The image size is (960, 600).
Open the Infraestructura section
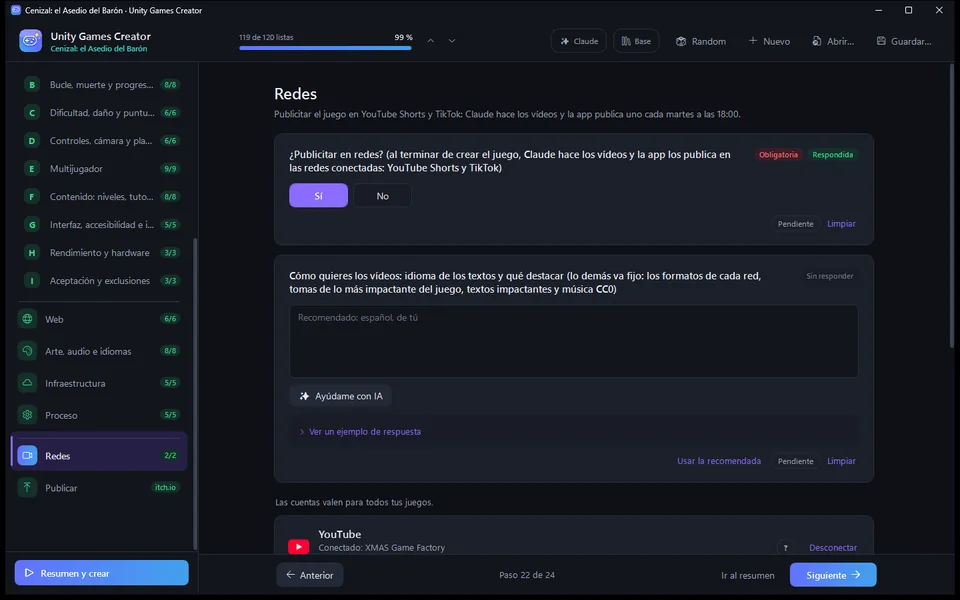(99, 383)
